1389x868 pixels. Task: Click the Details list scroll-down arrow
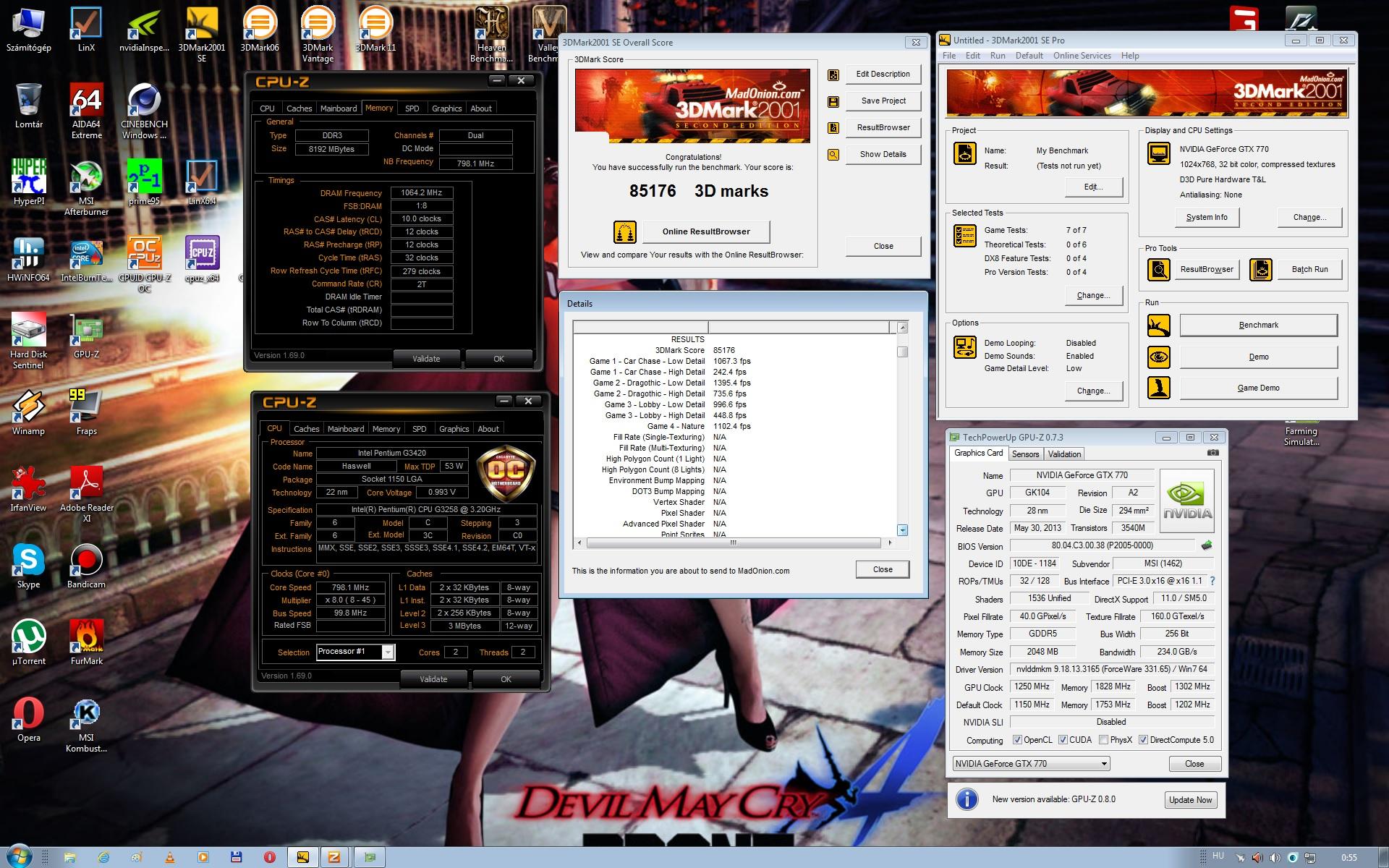click(902, 530)
